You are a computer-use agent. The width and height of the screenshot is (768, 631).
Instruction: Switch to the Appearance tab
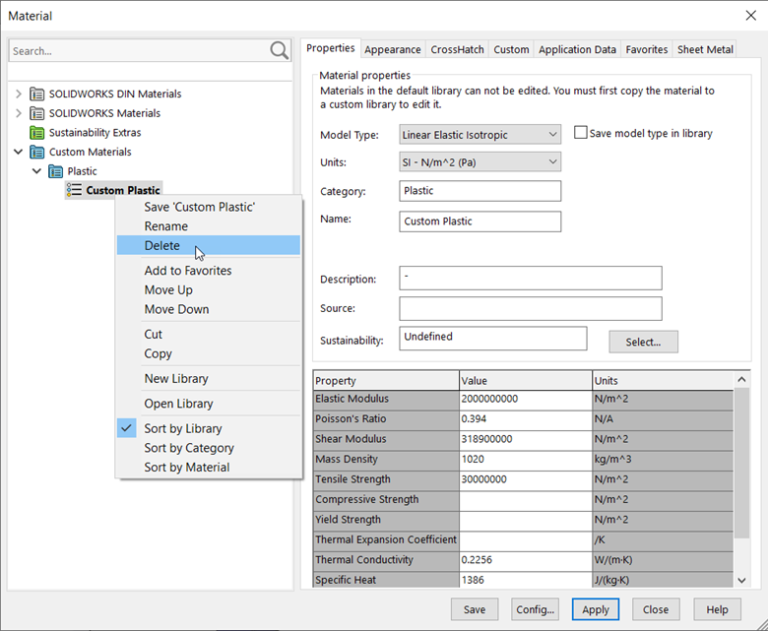pyautogui.click(x=392, y=49)
